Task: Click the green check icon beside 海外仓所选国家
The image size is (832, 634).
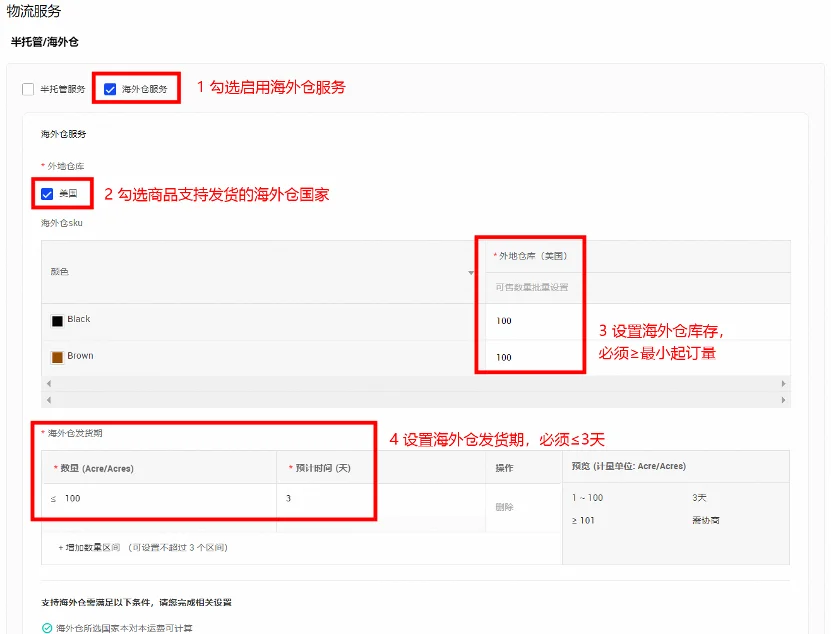Action: click(46, 628)
